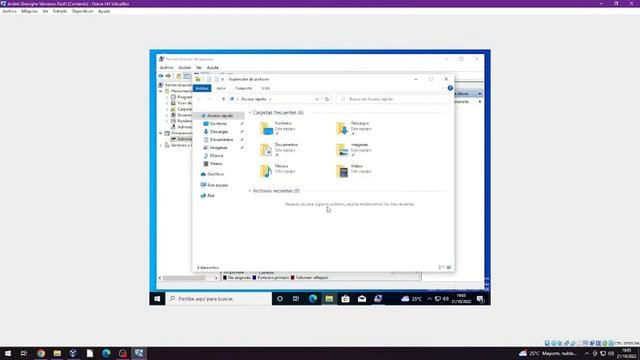Expand Servicios y Aplicaciones tree node
This screenshot has height=360, width=640.
(x=161, y=145)
